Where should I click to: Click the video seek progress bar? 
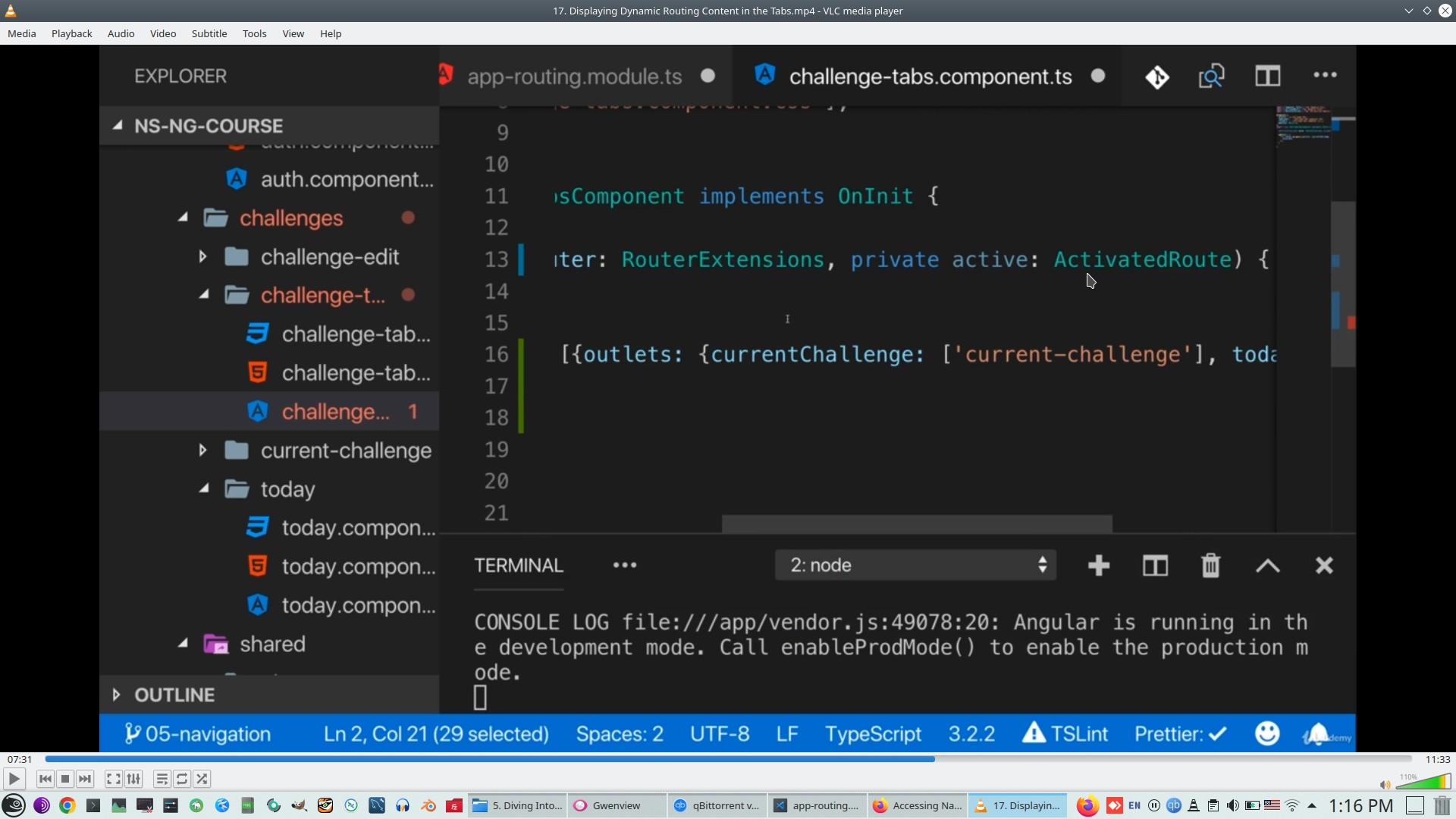[x=728, y=759]
